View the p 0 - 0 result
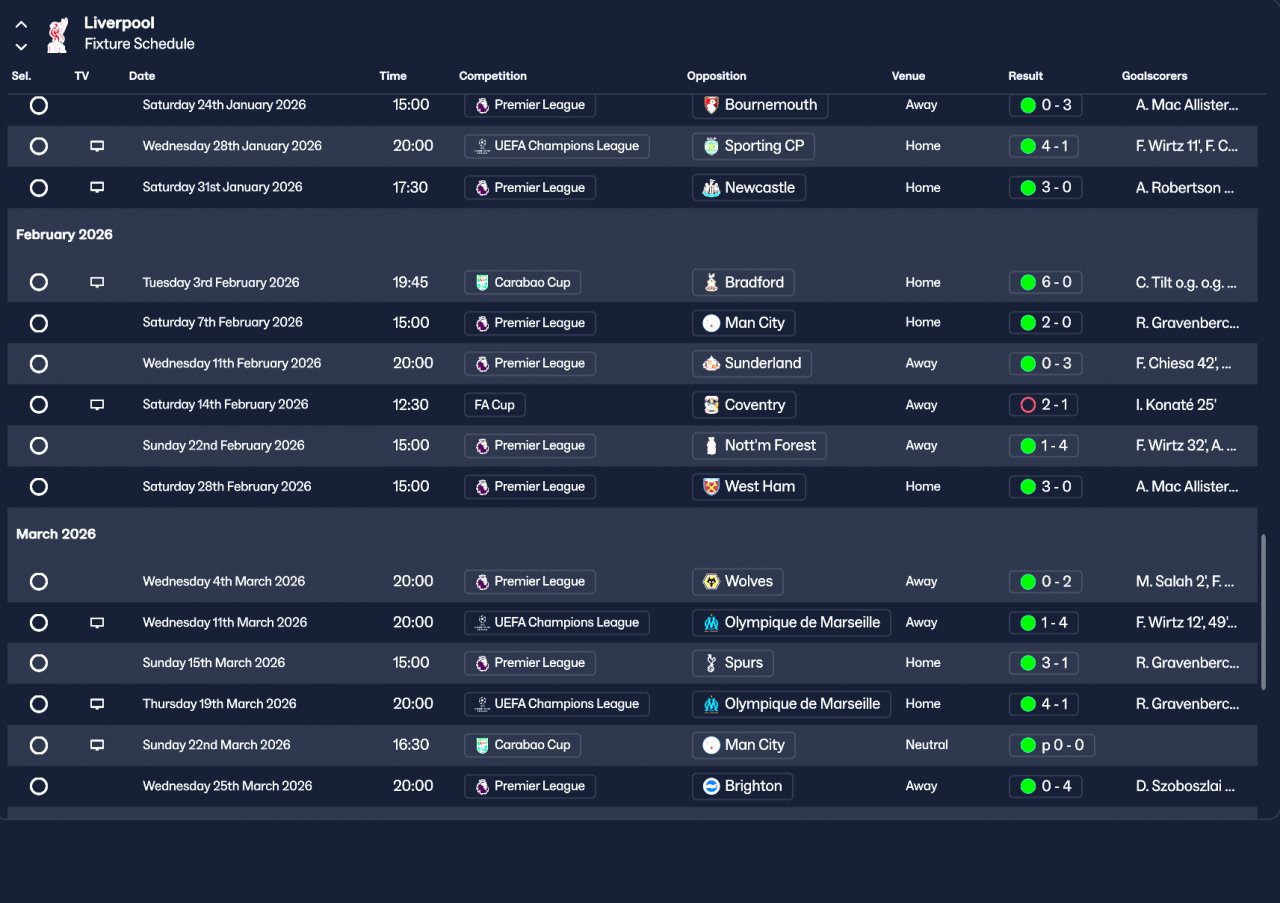This screenshot has height=903, width=1280. [x=1052, y=745]
